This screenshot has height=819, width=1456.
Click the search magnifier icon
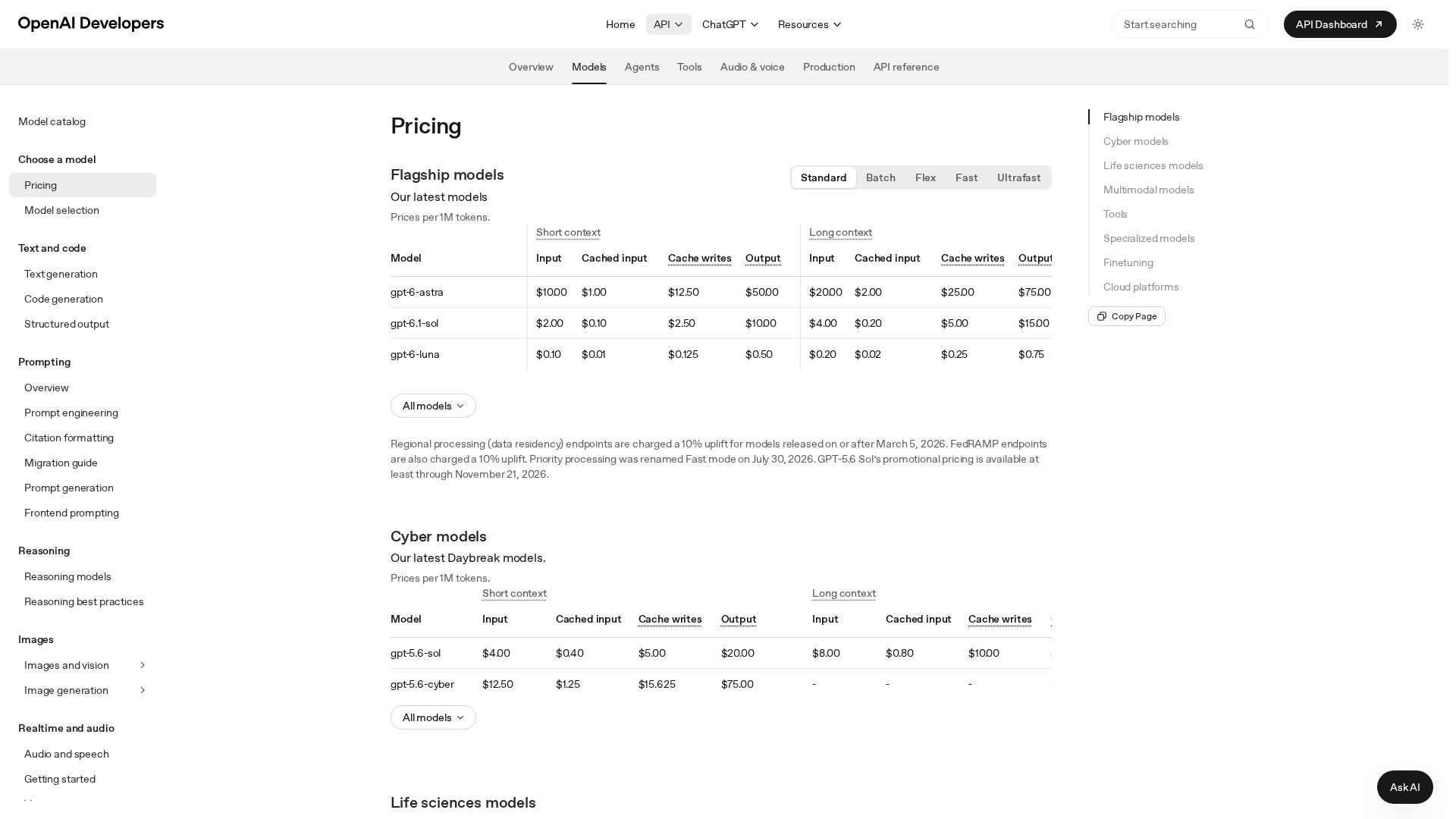(1250, 24)
